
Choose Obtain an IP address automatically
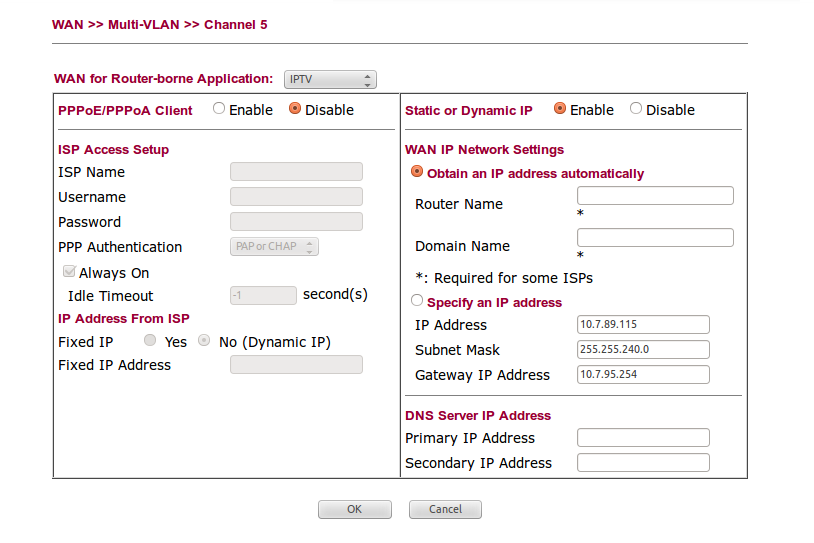pos(417,172)
